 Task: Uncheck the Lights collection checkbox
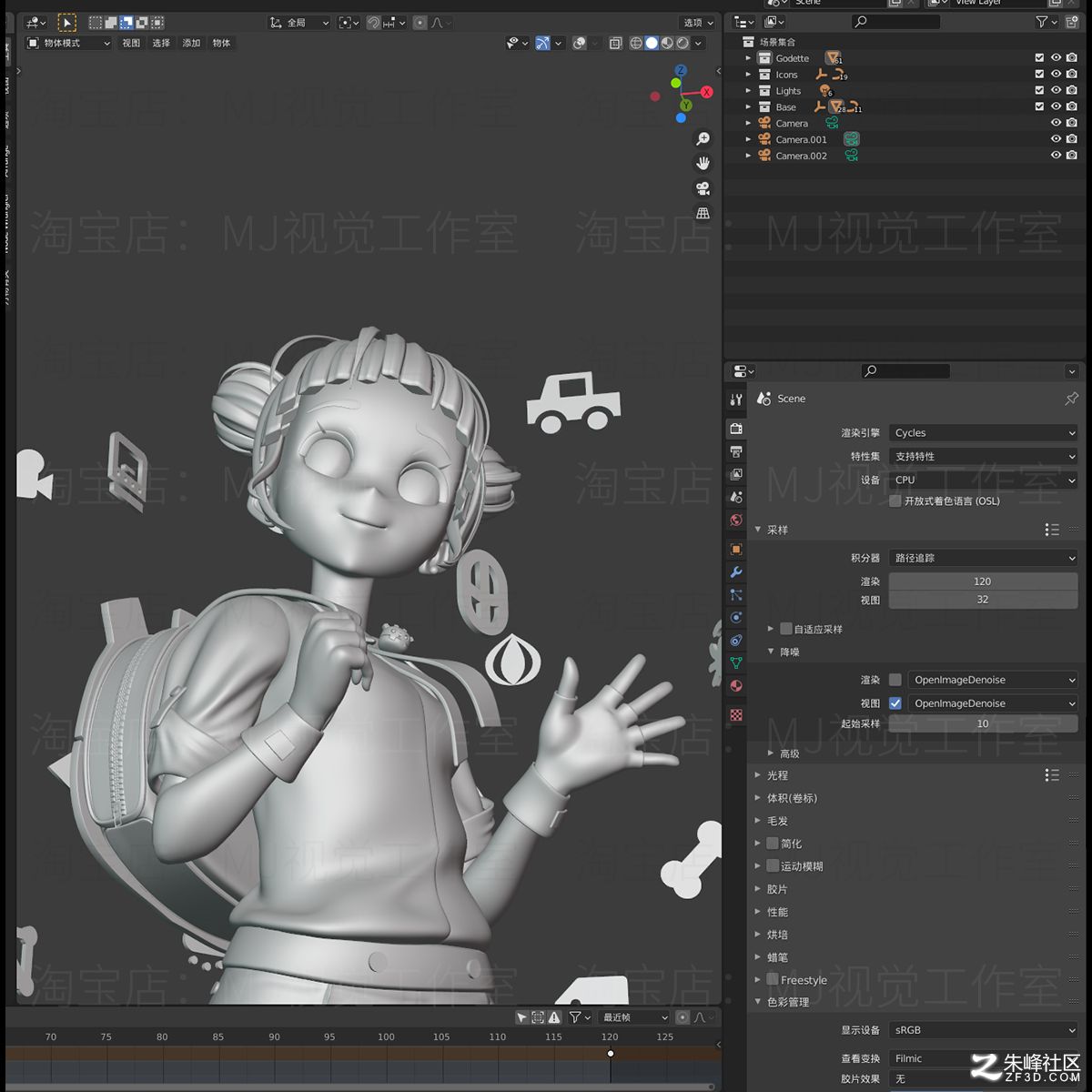pos(1039,91)
